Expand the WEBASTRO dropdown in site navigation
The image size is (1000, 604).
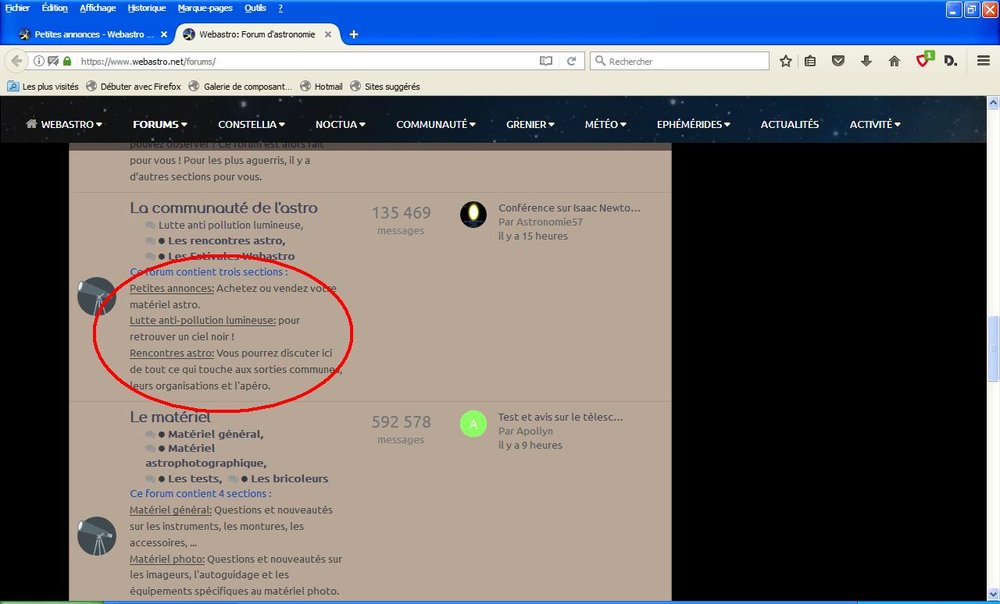pyautogui.click(x=64, y=124)
